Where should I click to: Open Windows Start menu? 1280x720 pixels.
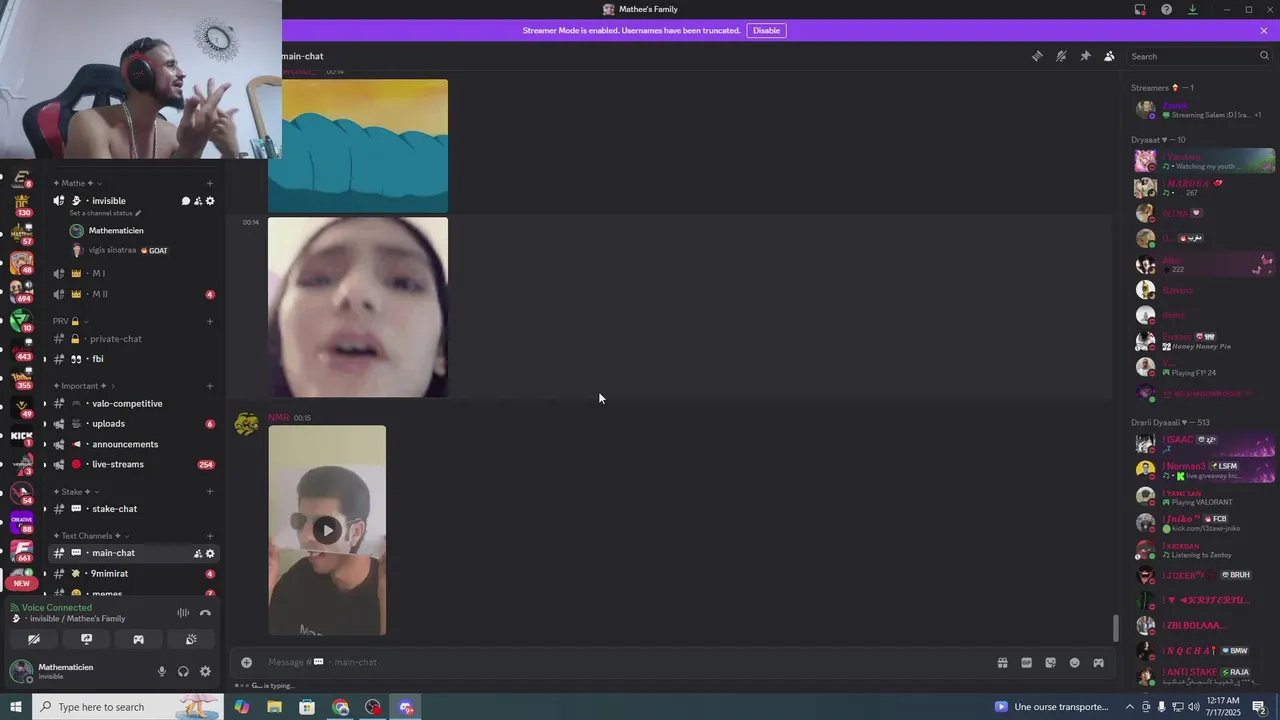click(15, 707)
